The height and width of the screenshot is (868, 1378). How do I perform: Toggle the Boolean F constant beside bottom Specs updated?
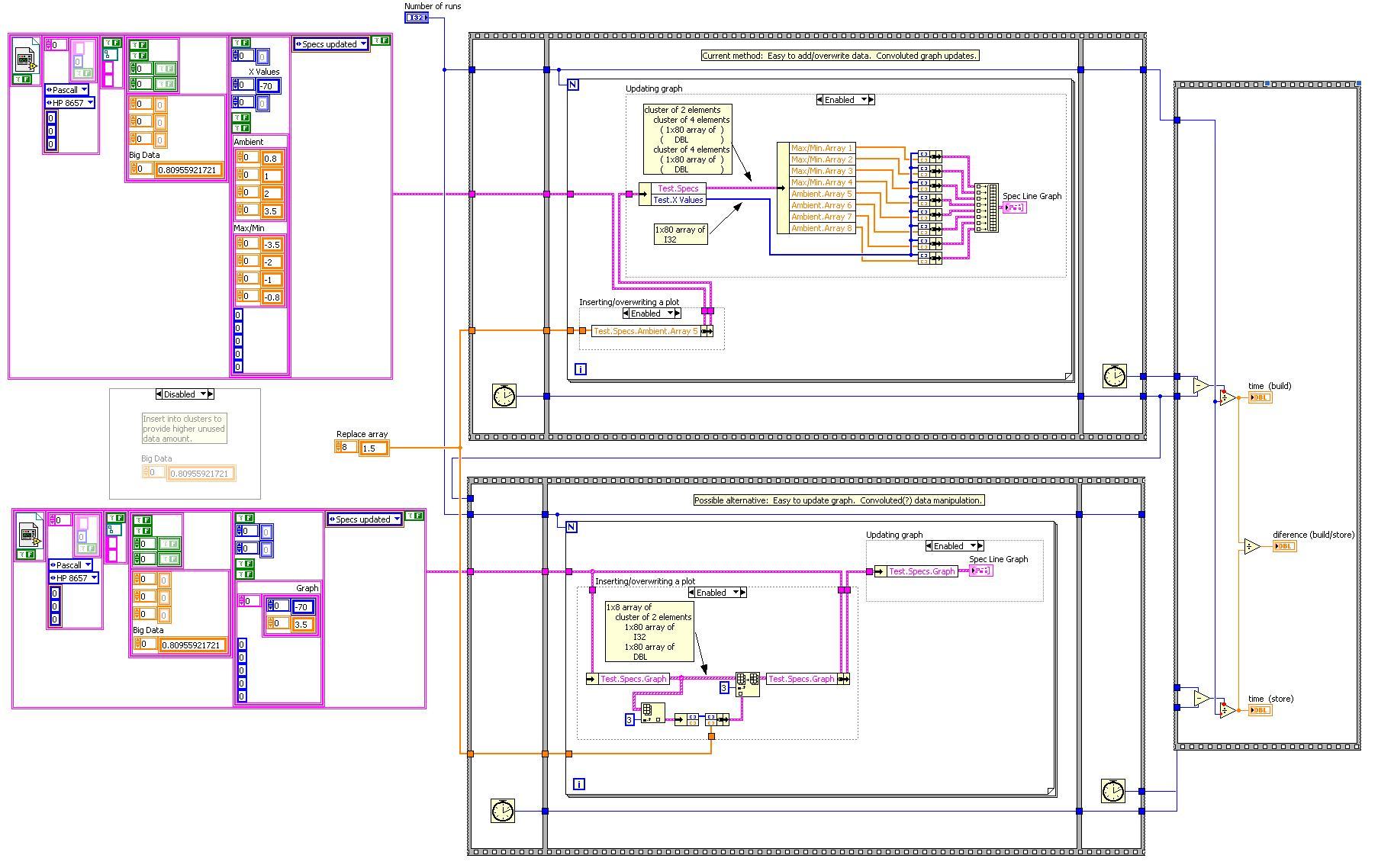coord(414,516)
